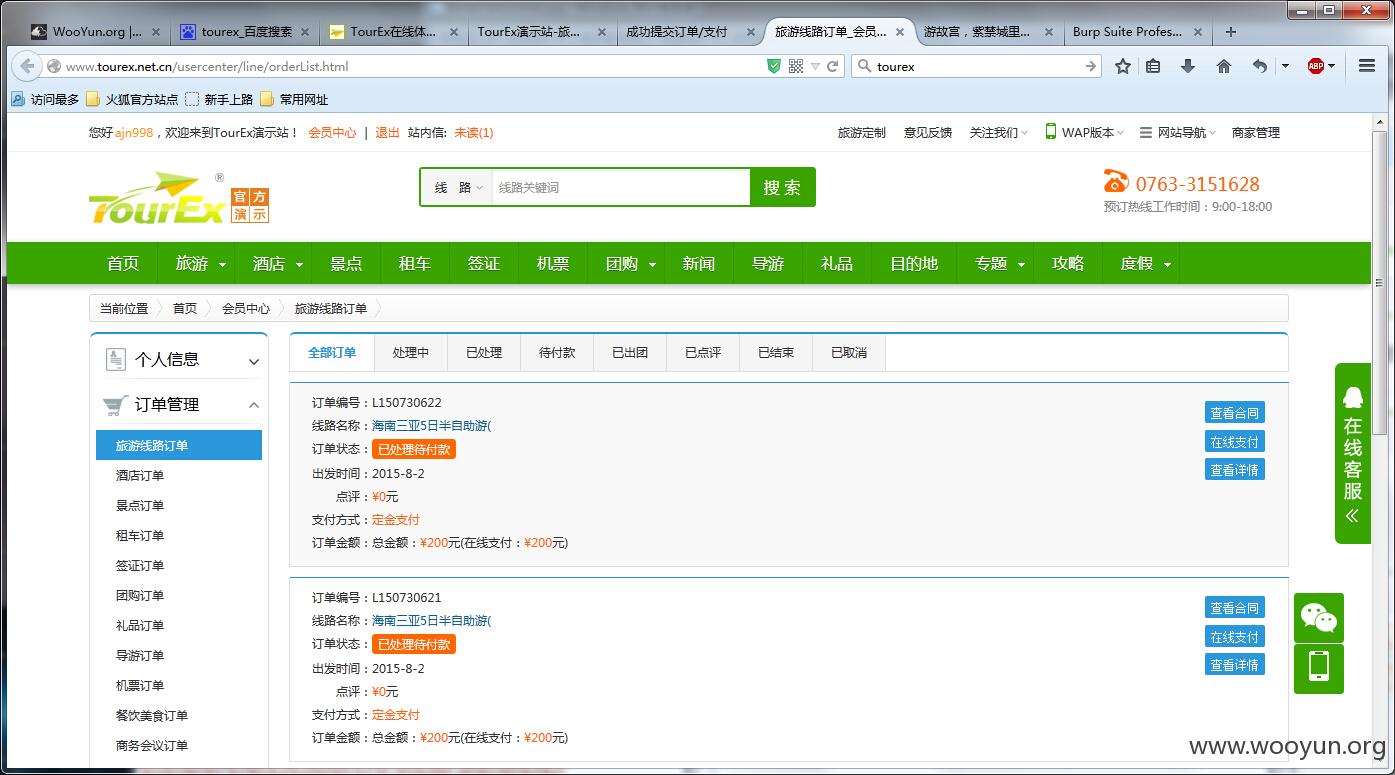Switch to the tourex_百度搜索 browser tab

[x=245, y=32]
